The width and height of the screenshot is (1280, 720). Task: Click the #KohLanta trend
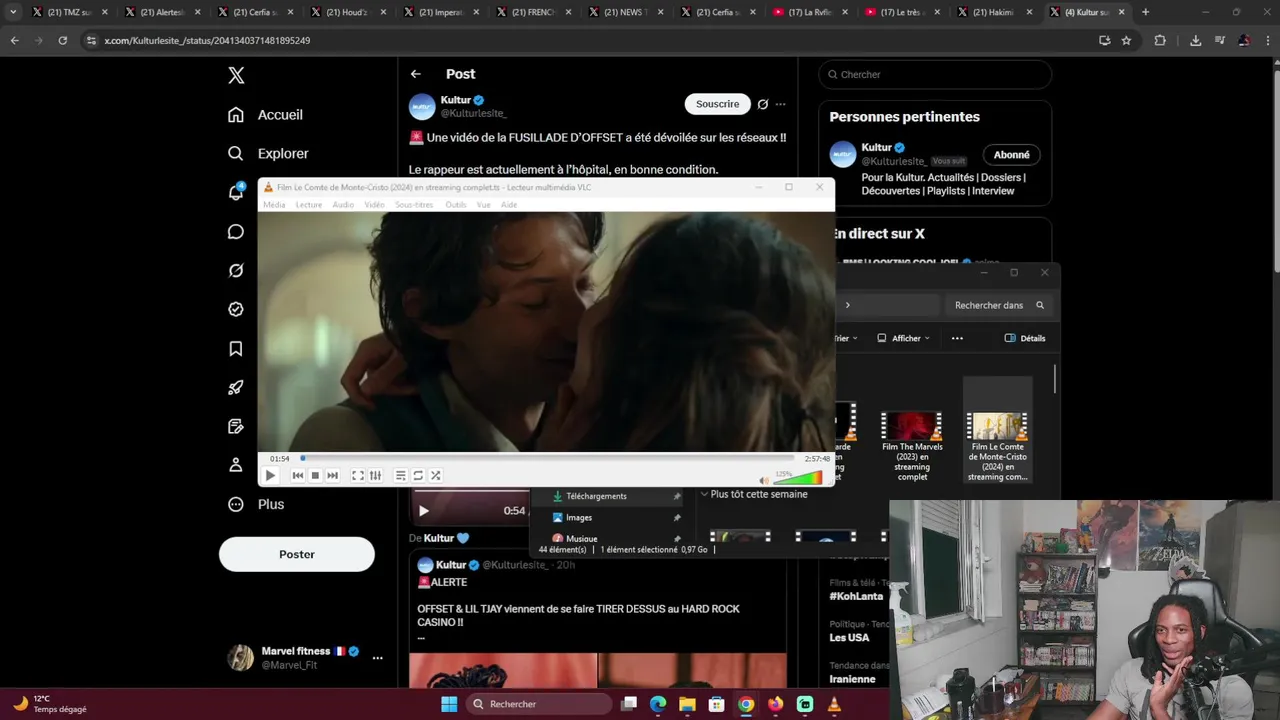(855, 596)
